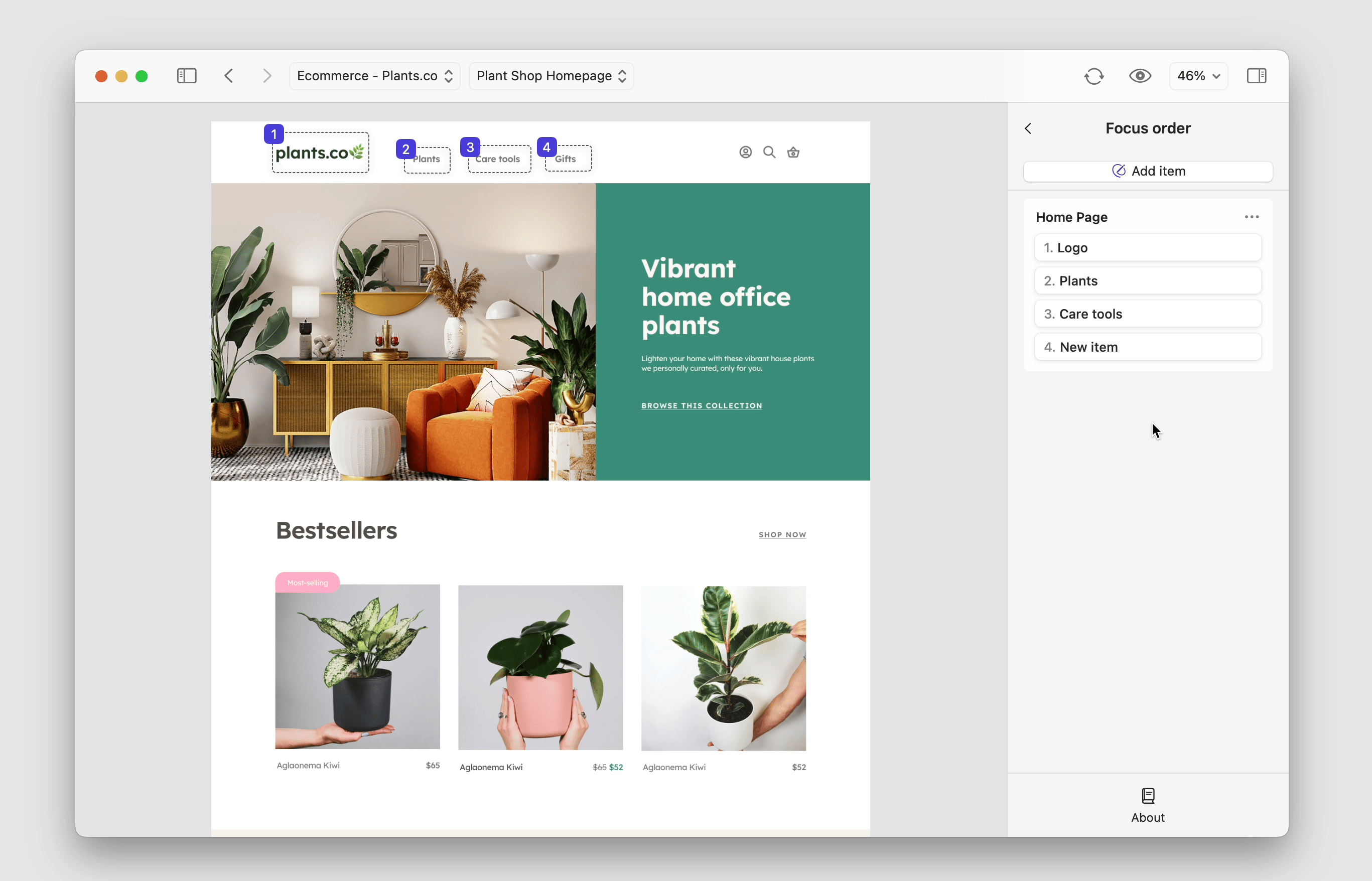Open the Plant Shop Homepage page dropdown

pyautogui.click(x=551, y=76)
